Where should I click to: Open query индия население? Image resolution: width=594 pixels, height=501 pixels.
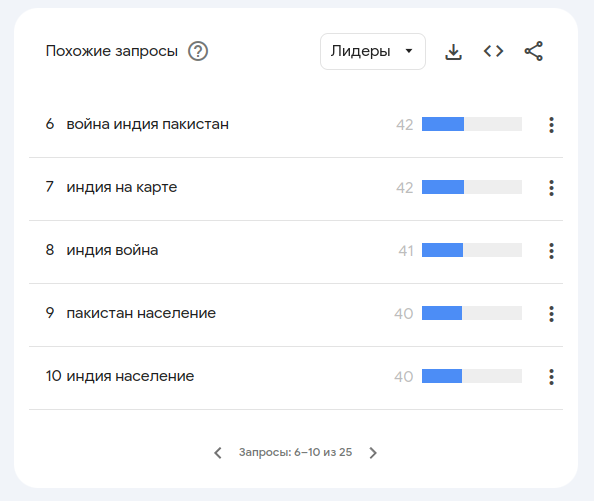(x=130, y=376)
